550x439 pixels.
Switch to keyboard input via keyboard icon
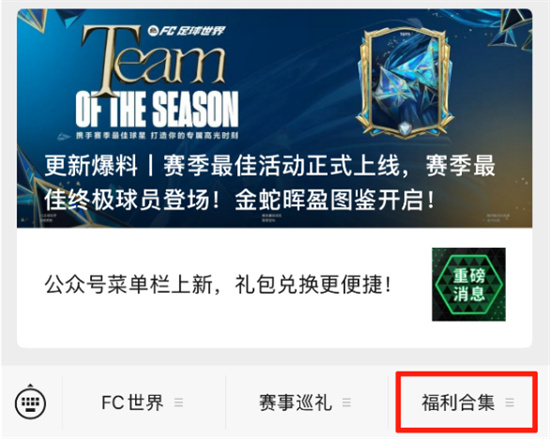pos(31,402)
